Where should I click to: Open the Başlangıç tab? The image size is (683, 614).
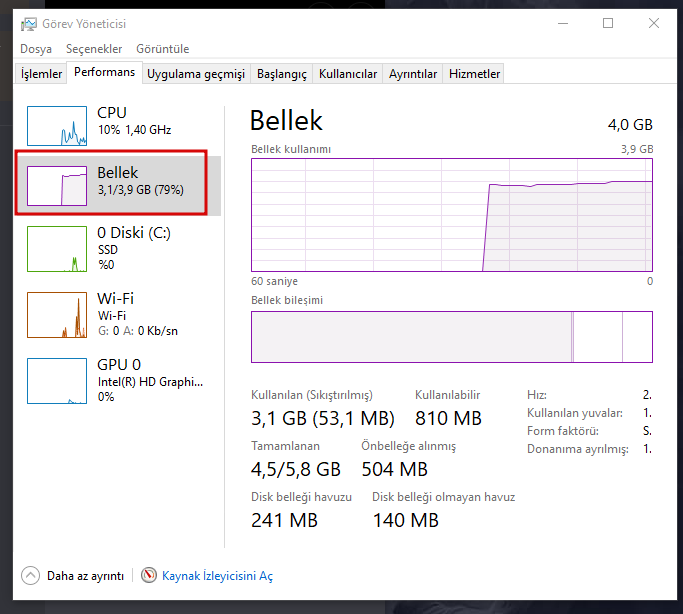[282, 74]
